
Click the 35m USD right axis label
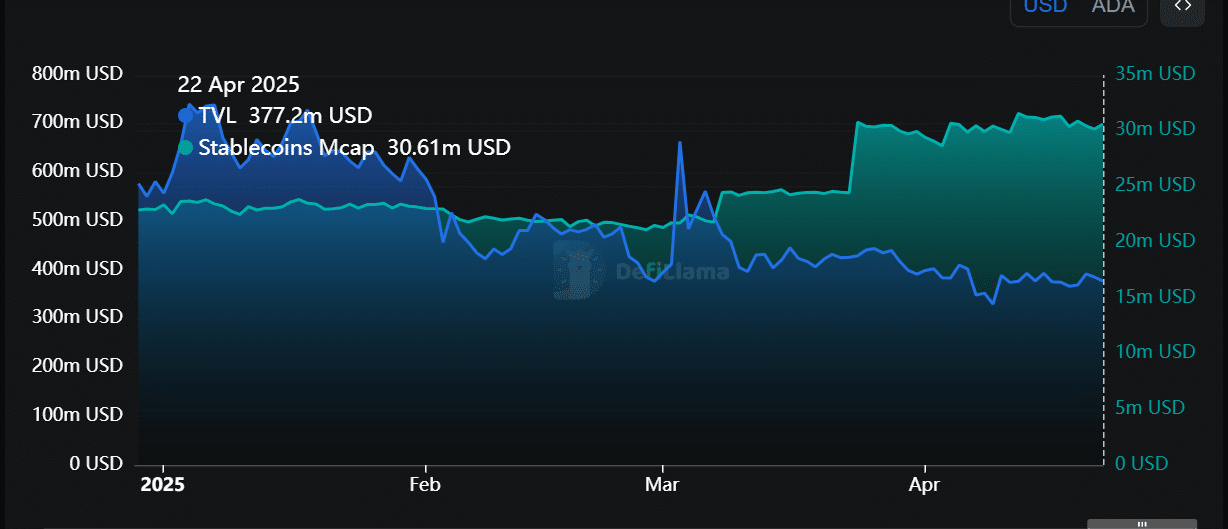1154,74
